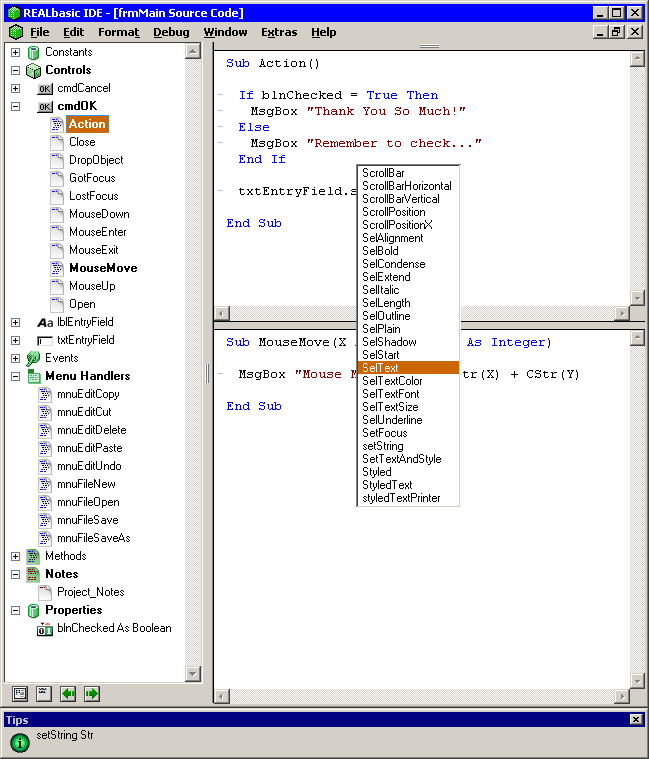Select the Close event of cmdOK
The width and height of the screenshot is (649, 759).
coord(82,142)
